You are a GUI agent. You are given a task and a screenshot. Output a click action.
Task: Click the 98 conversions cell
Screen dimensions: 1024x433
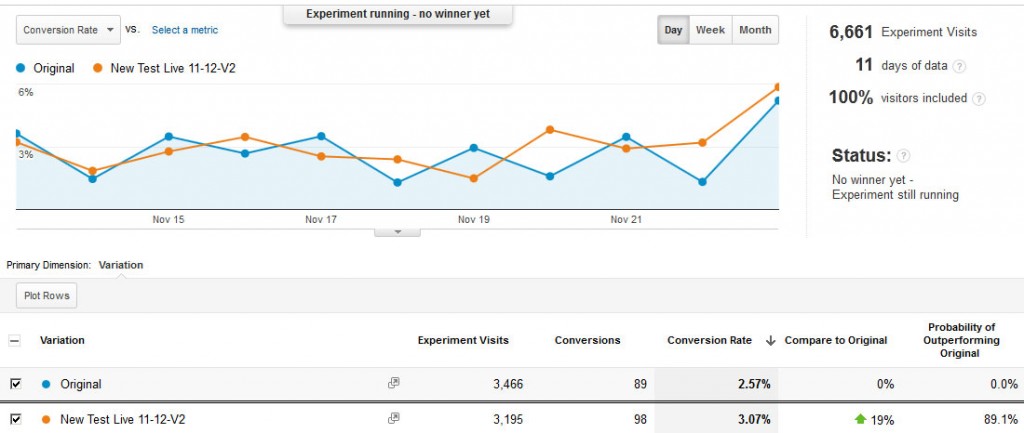[640, 419]
